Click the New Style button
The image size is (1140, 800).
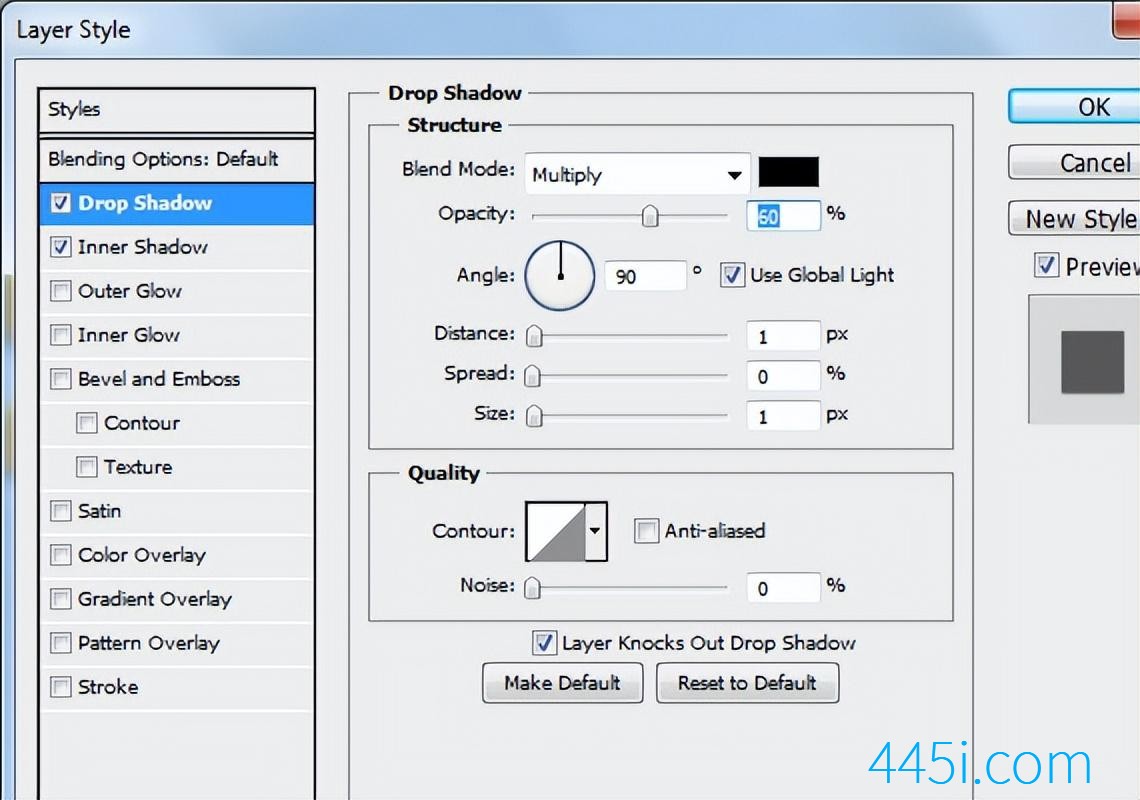coord(1075,218)
